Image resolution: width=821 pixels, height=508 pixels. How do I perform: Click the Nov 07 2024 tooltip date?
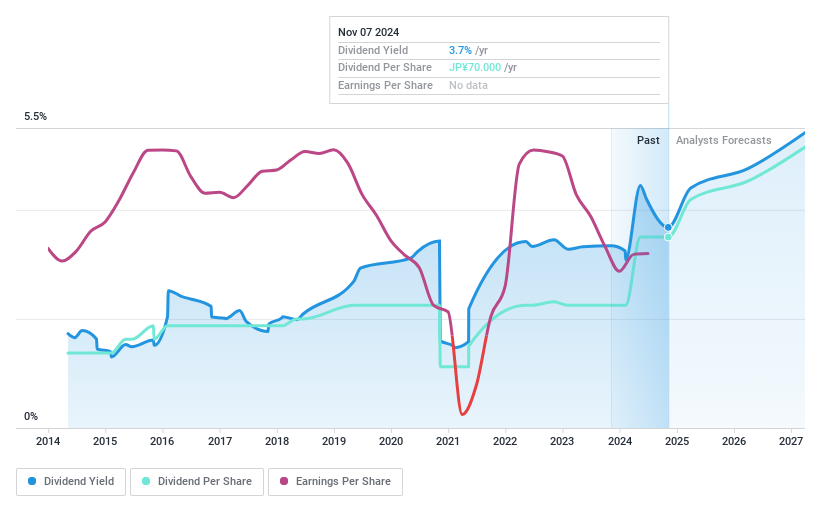point(368,32)
